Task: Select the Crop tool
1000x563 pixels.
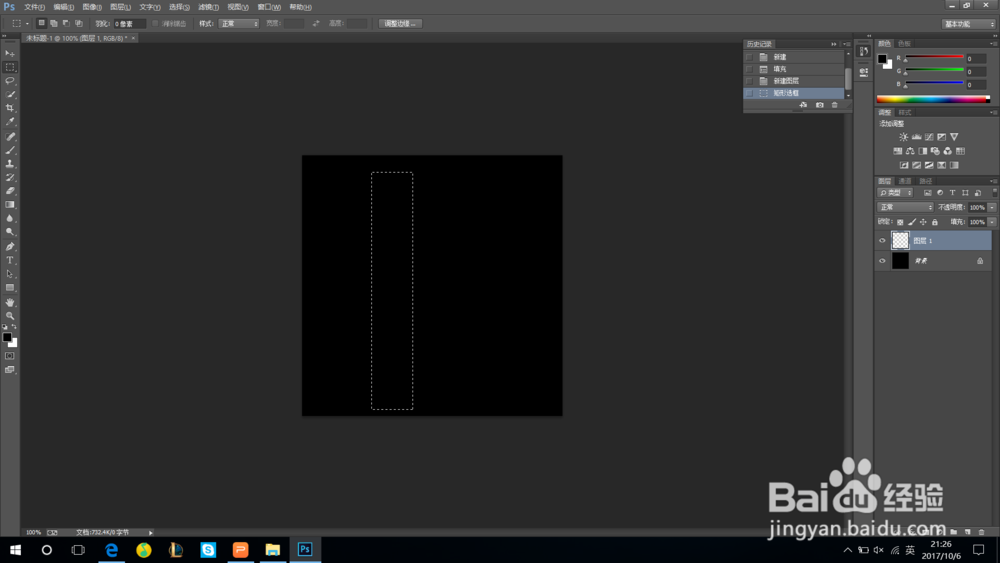Action: (x=10, y=108)
